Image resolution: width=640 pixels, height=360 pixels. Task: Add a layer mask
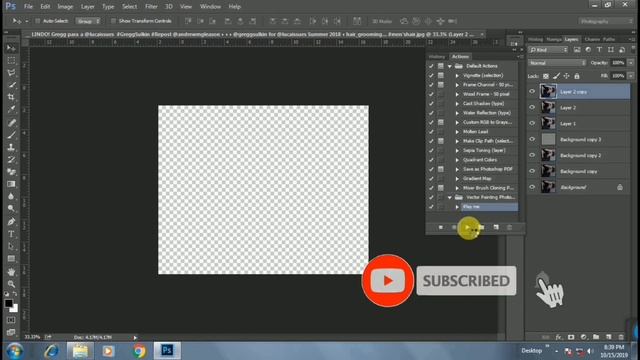[x=571, y=337]
